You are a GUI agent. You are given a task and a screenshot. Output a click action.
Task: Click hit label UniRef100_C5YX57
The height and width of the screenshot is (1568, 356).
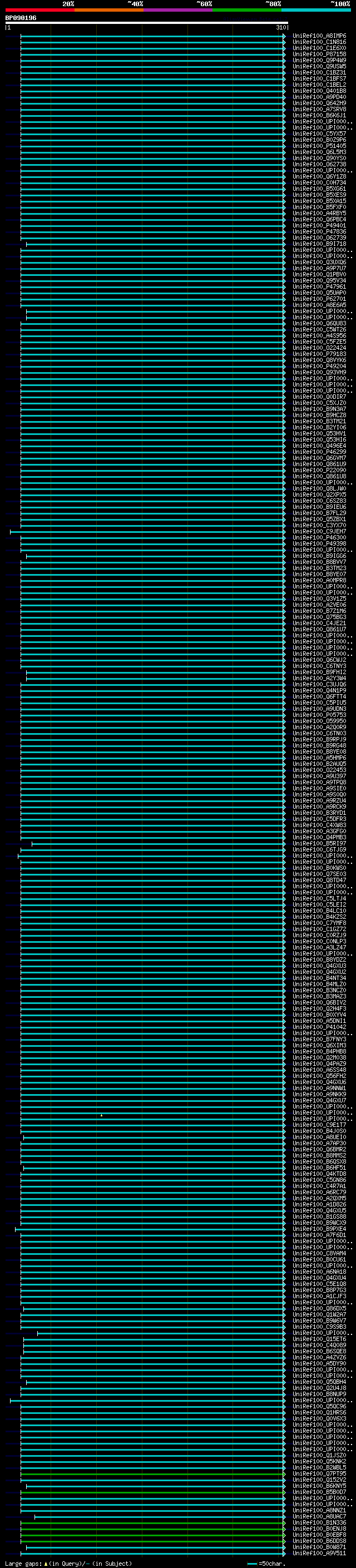(x=319, y=134)
